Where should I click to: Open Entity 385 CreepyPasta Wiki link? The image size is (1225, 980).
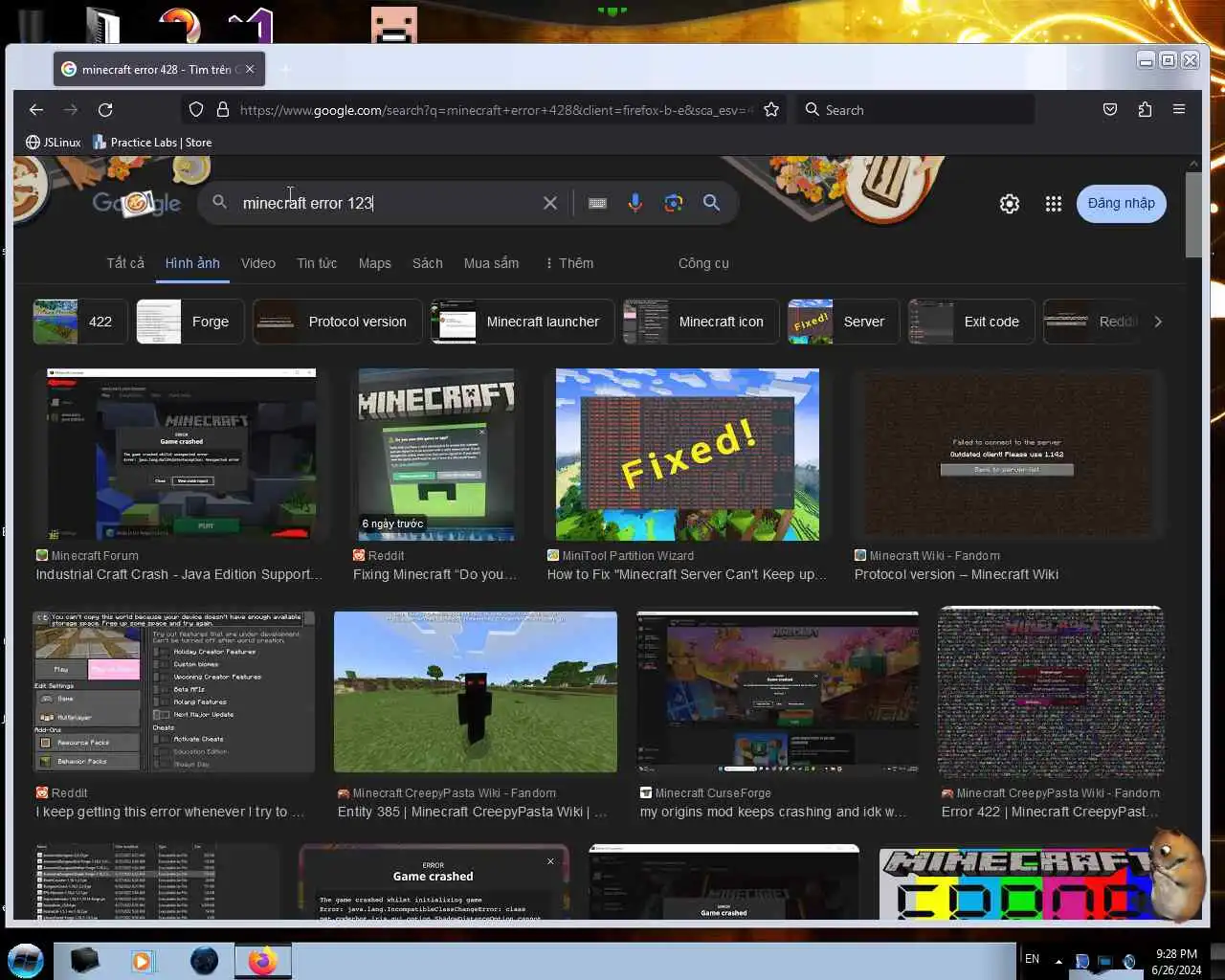[x=473, y=812]
